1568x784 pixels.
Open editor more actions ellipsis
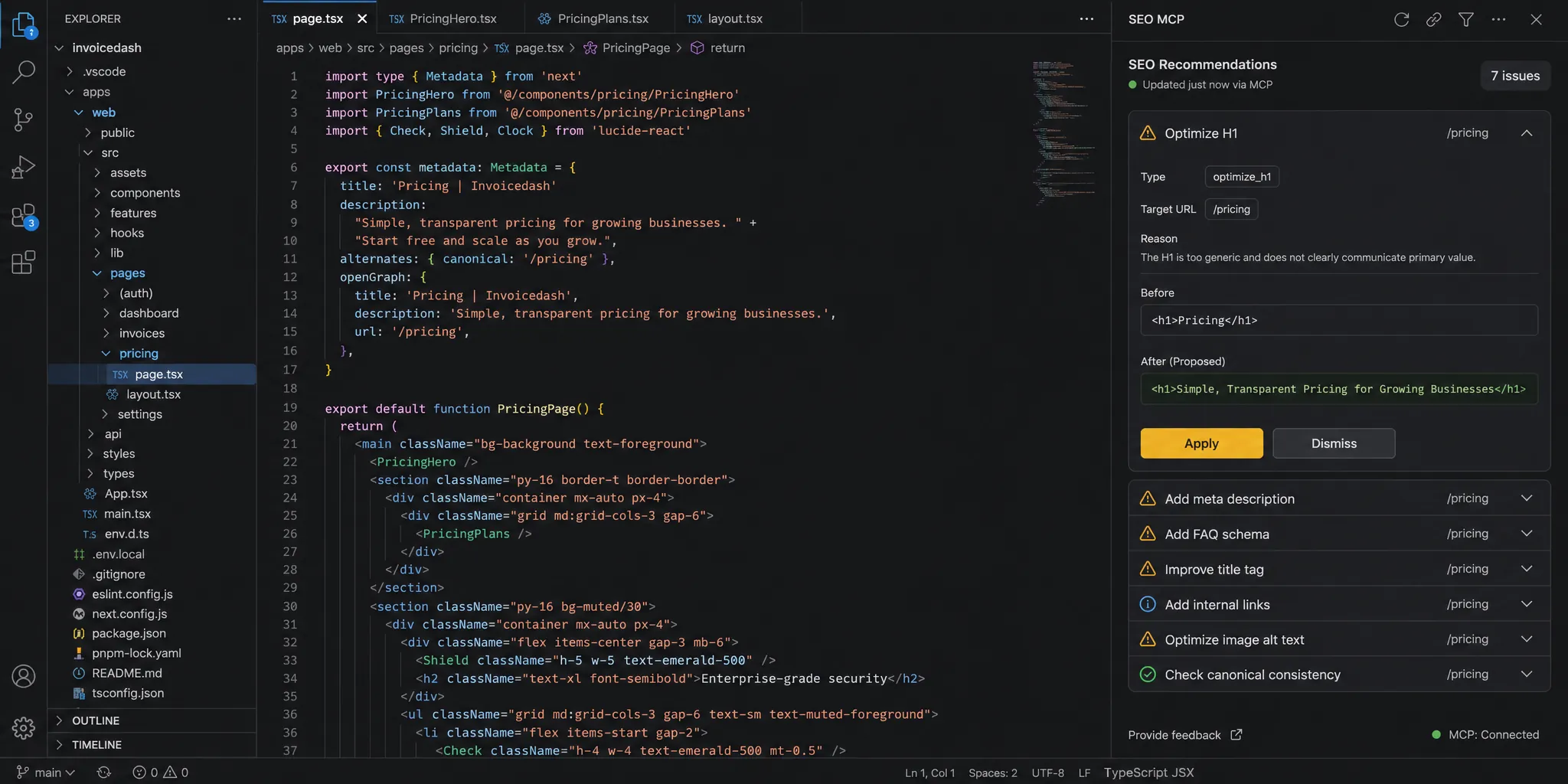click(1086, 18)
